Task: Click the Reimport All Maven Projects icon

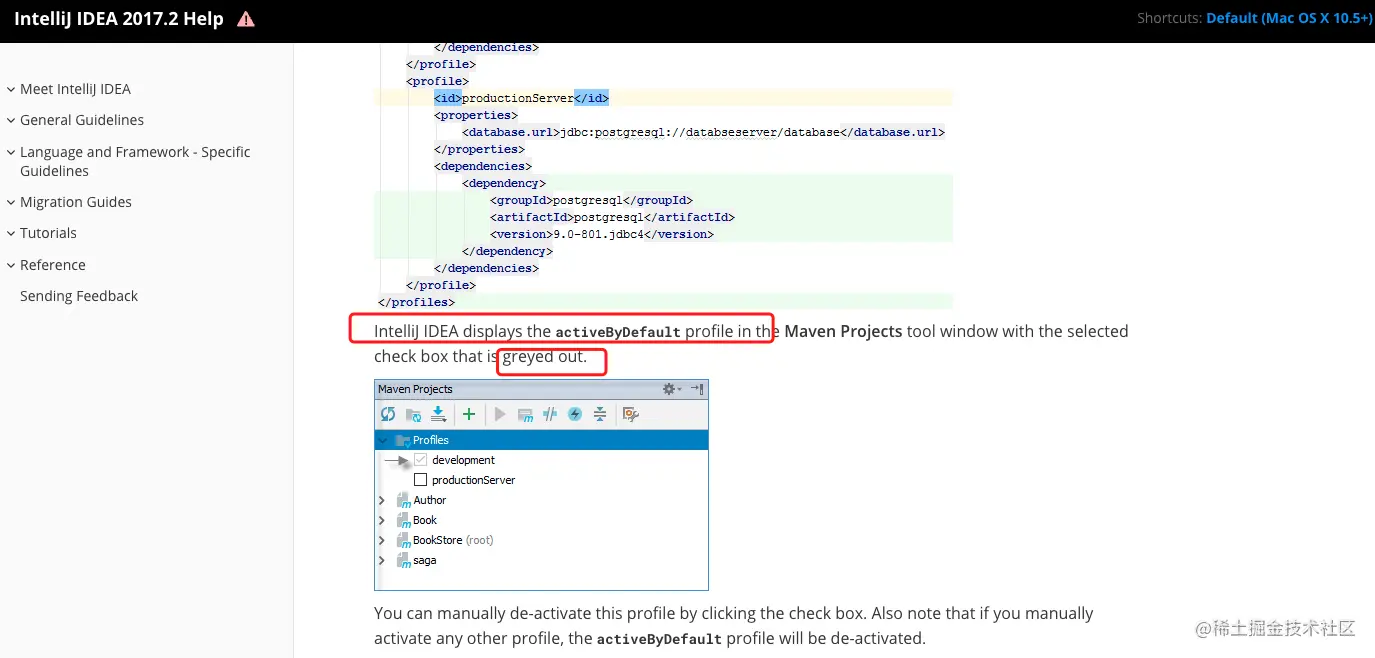Action: pos(388,414)
